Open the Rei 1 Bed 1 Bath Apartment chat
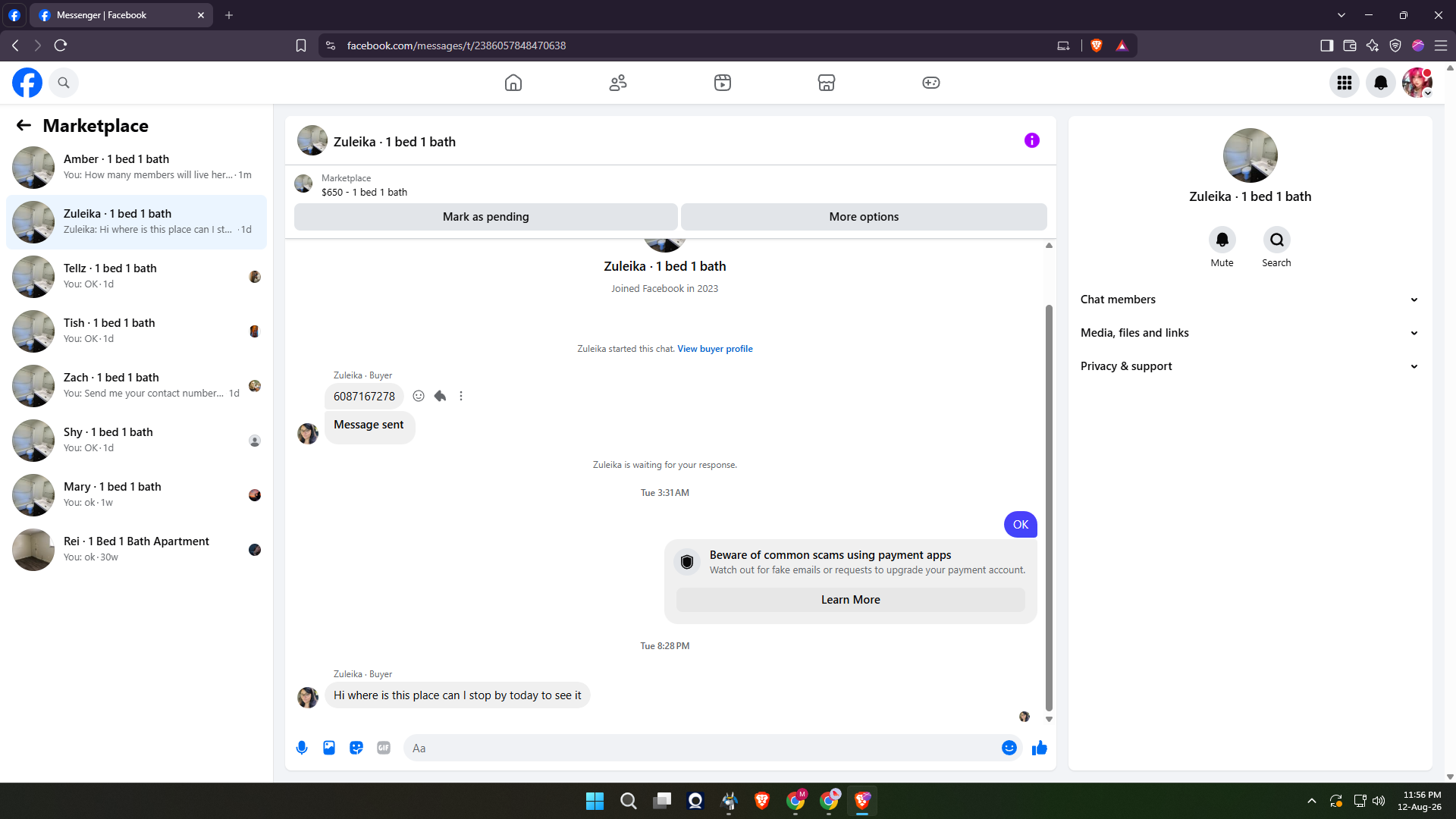The image size is (1456, 819). pyautogui.click(x=136, y=550)
